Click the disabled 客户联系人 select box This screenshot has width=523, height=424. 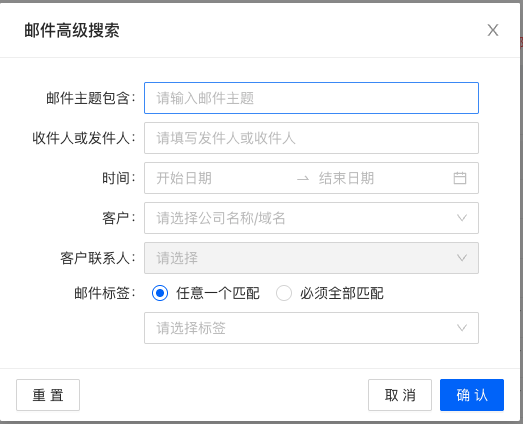click(x=311, y=258)
